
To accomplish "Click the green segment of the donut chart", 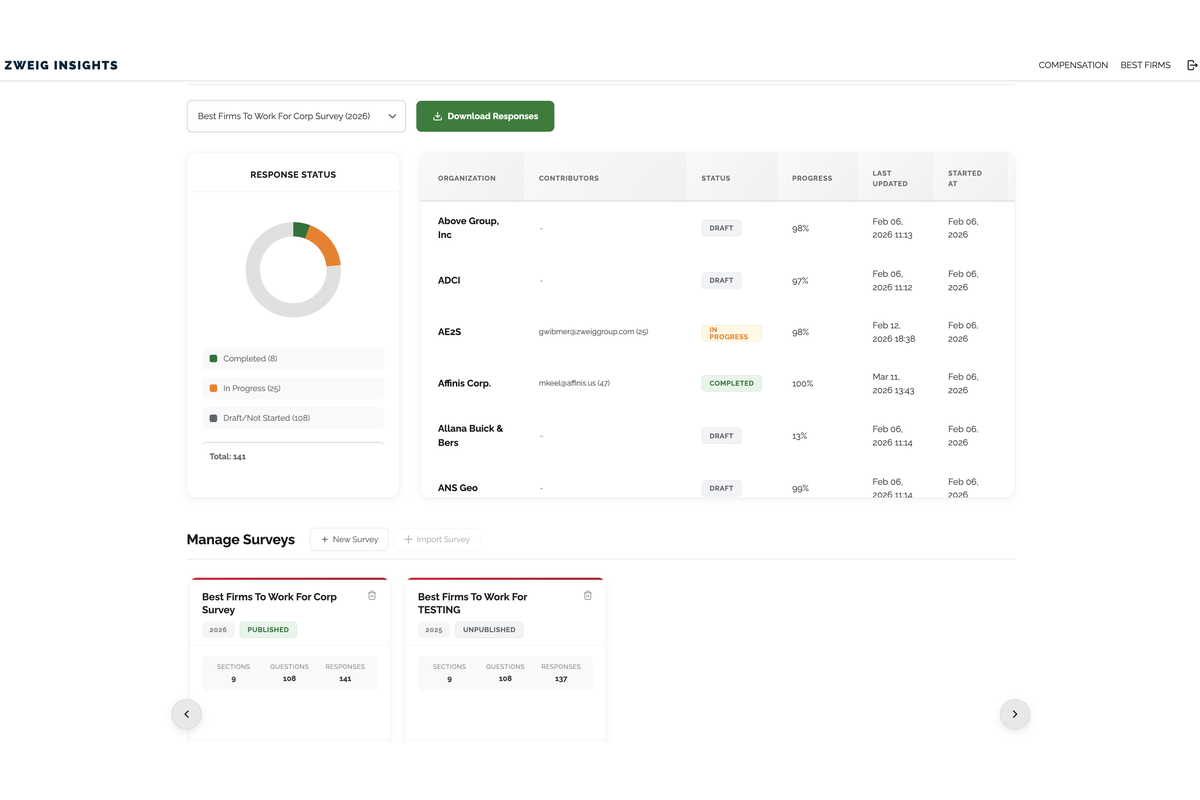I will (x=300, y=230).
